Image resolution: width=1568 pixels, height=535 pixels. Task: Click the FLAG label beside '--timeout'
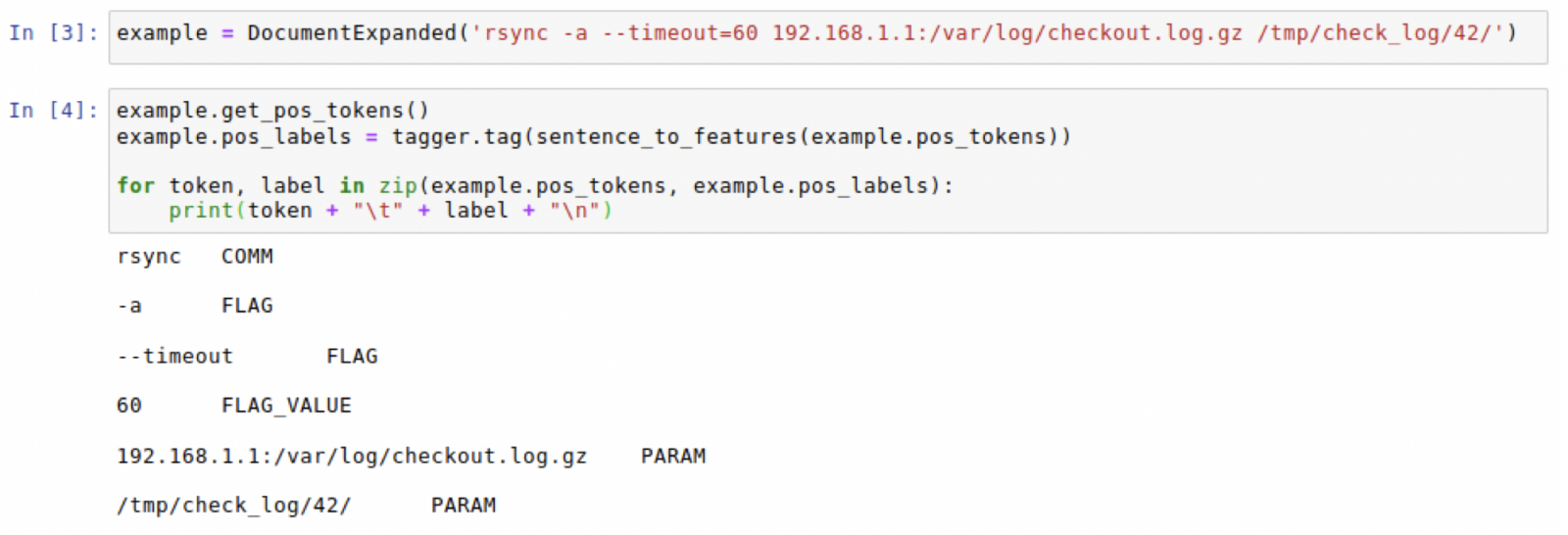point(352,357)
